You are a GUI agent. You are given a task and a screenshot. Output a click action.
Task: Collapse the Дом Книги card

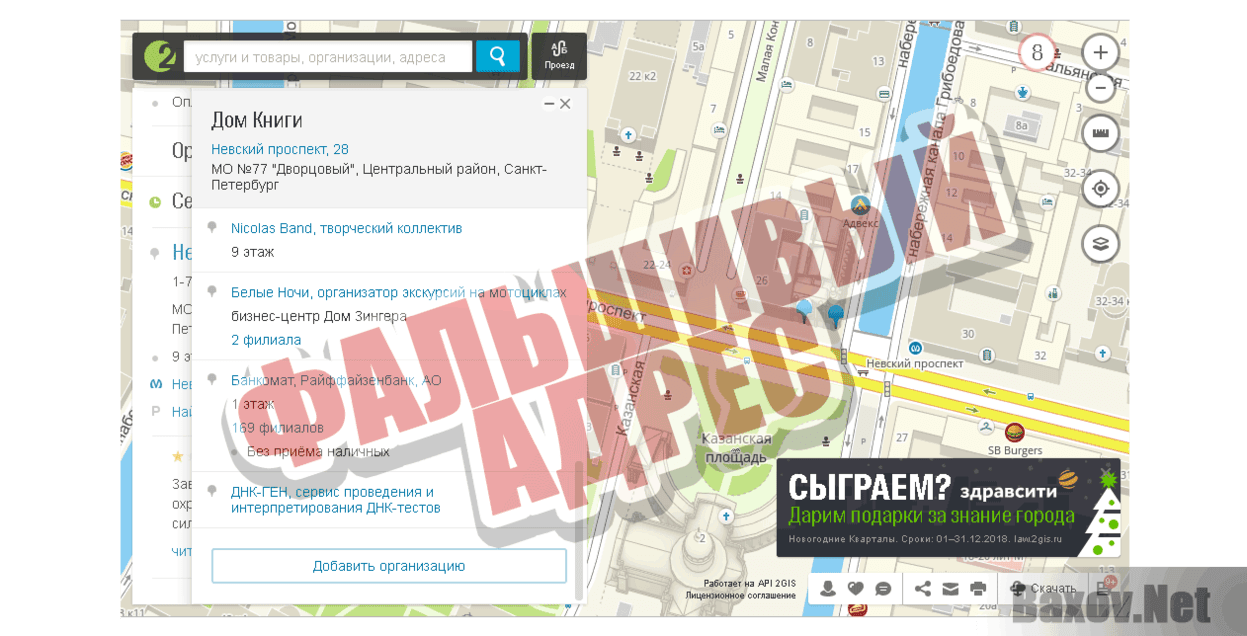coord(548,103)
